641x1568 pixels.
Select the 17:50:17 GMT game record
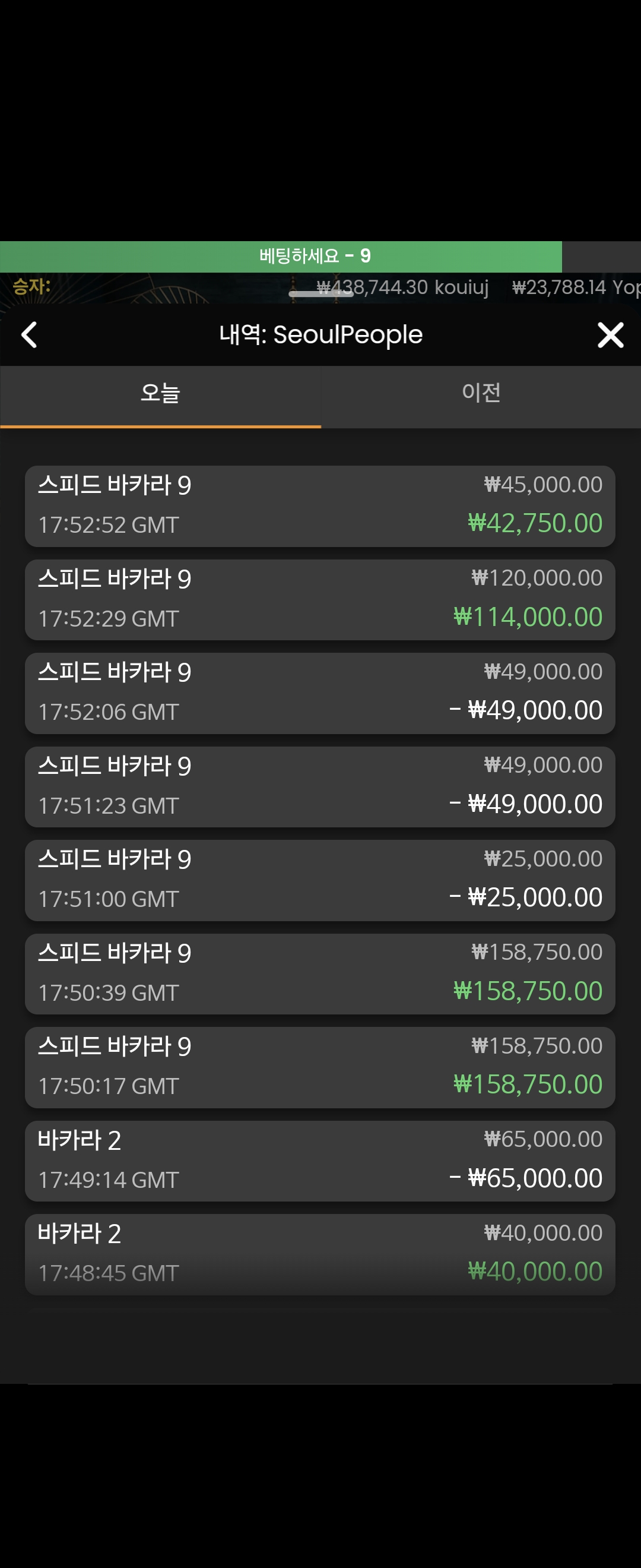coord(320,1067)
